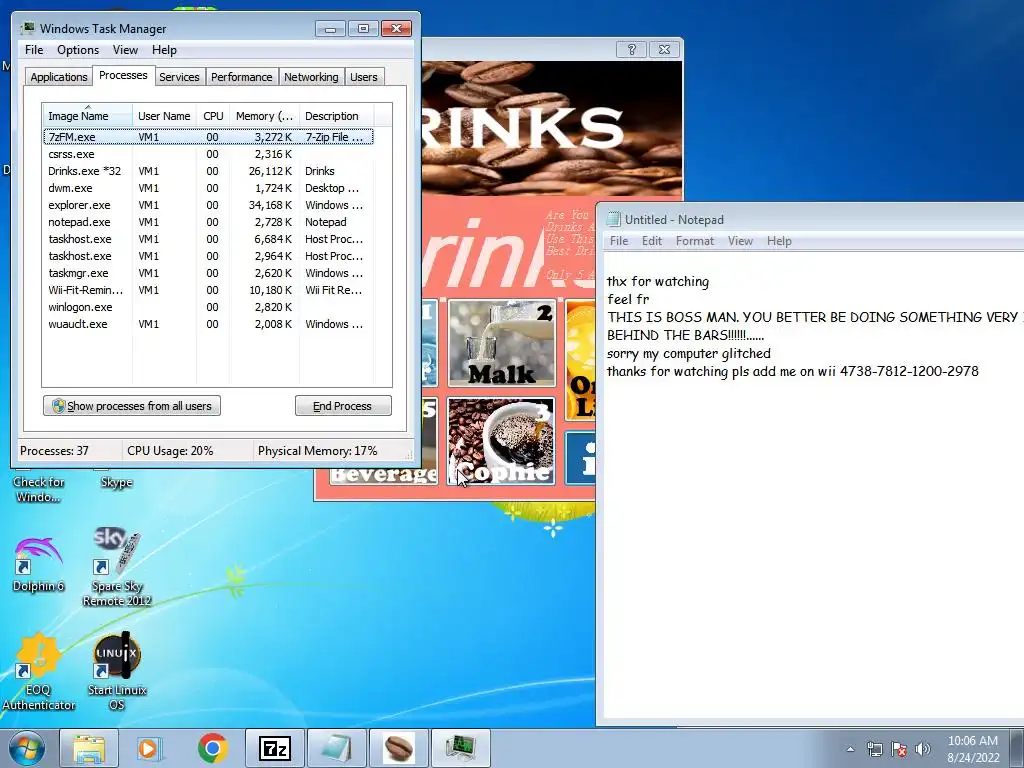
Task: Select the csrss.exe process row
Action: [x=208, y=154]
